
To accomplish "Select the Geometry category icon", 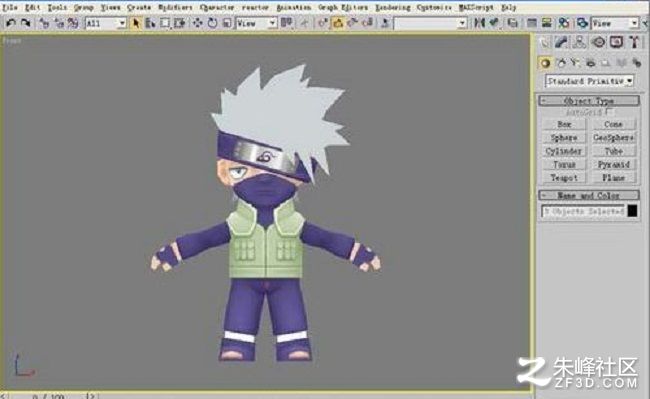I will [546, 63].
